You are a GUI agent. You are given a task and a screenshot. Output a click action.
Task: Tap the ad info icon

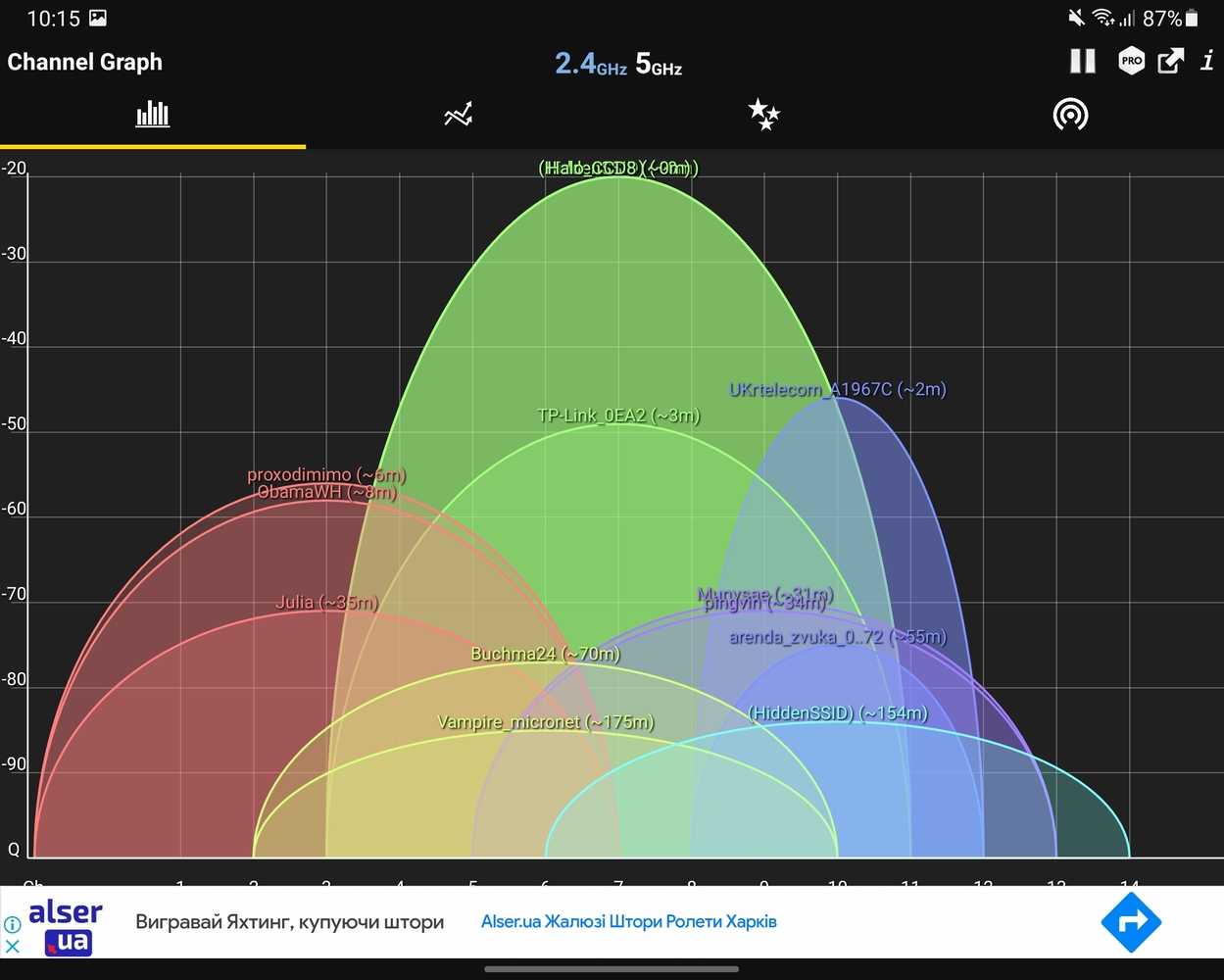coord(13,924)
